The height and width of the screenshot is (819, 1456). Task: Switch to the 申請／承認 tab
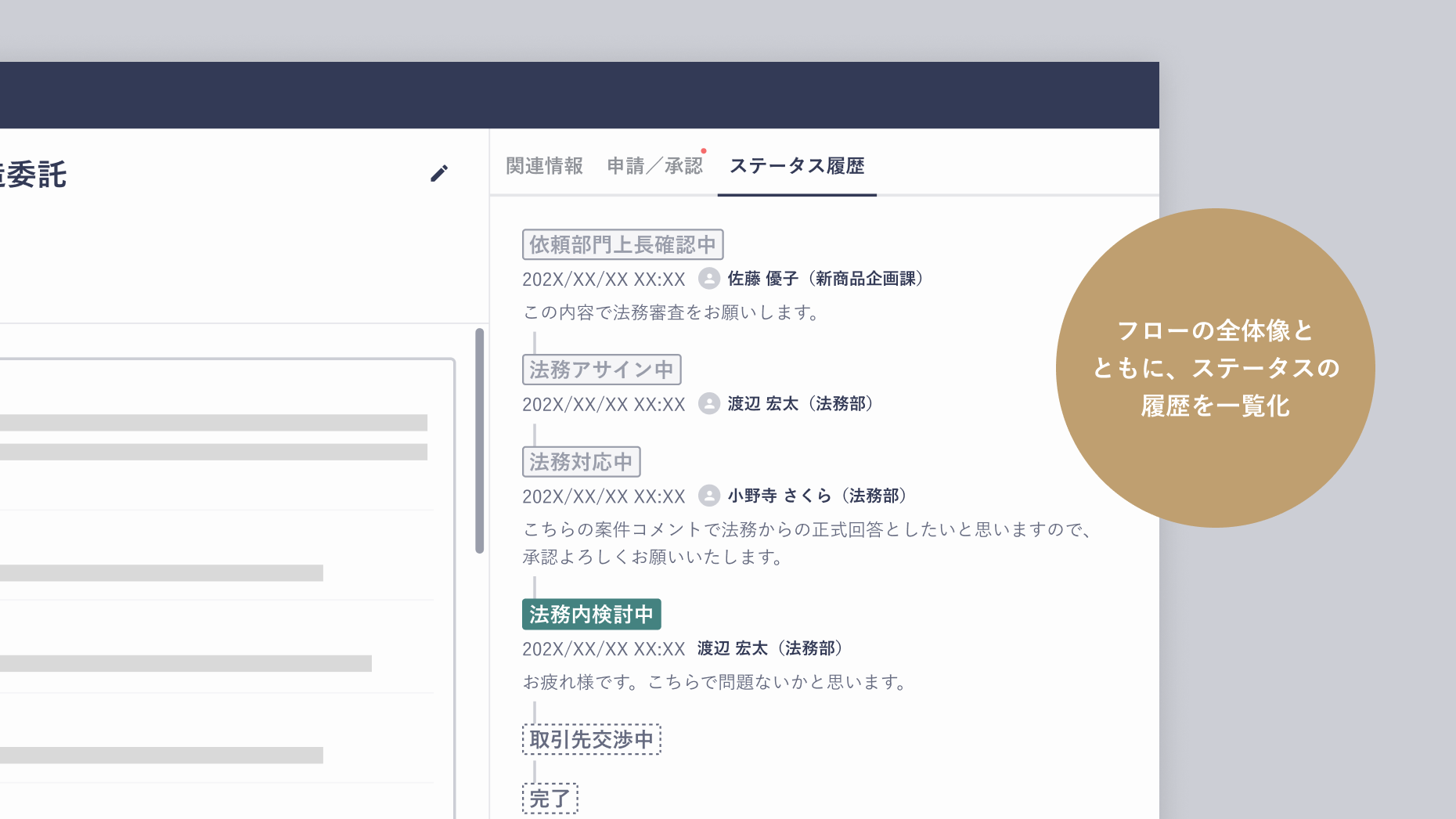655,166
